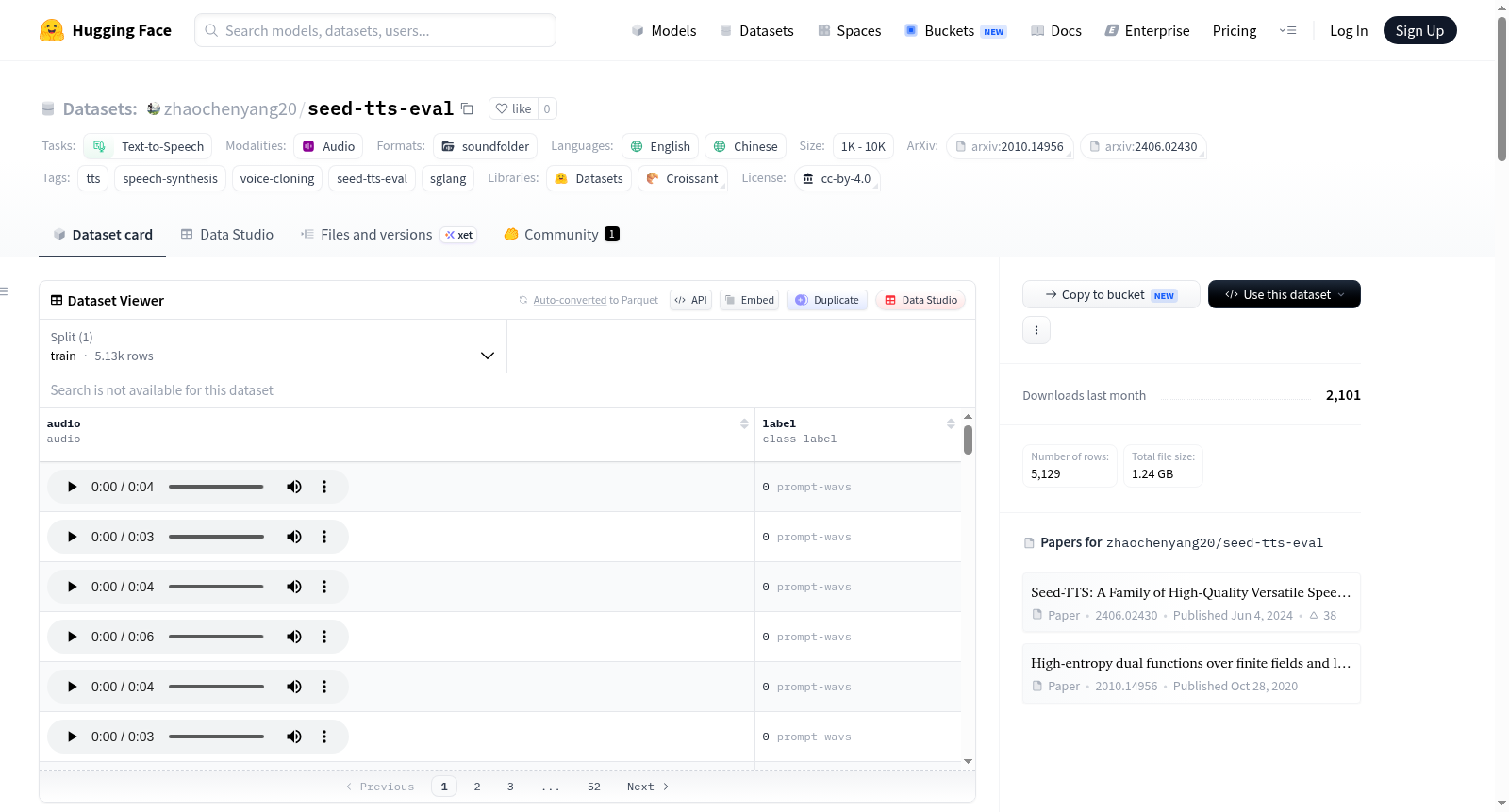Click the Embed button
The height and width of the screenshot is (812, 1509).
coord(749,300)
